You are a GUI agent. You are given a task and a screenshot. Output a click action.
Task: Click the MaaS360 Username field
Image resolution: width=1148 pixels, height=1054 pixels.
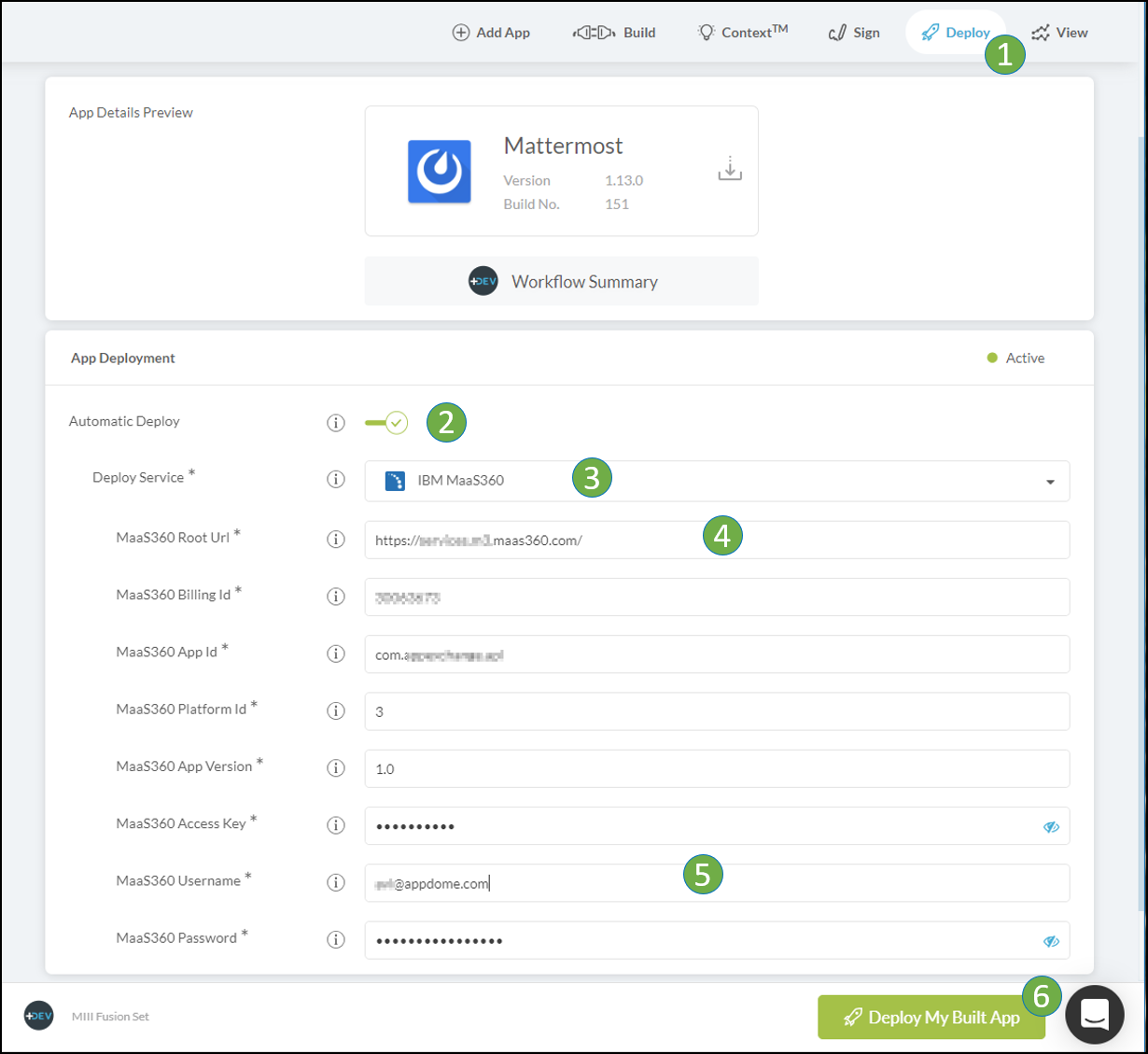click(717, 883)
